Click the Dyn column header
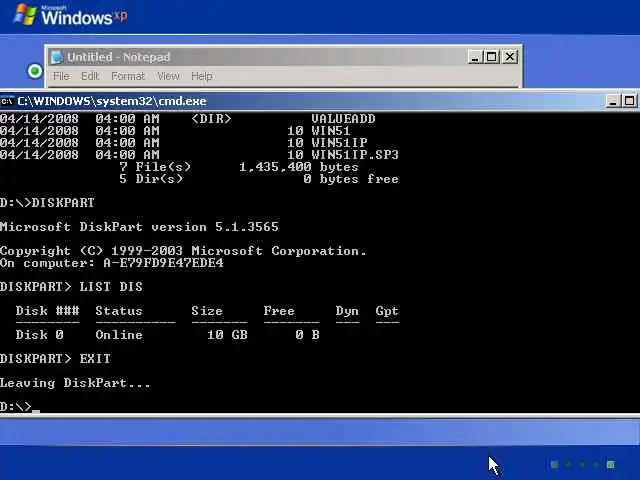The image size is (640, 480). click(347, 311)
